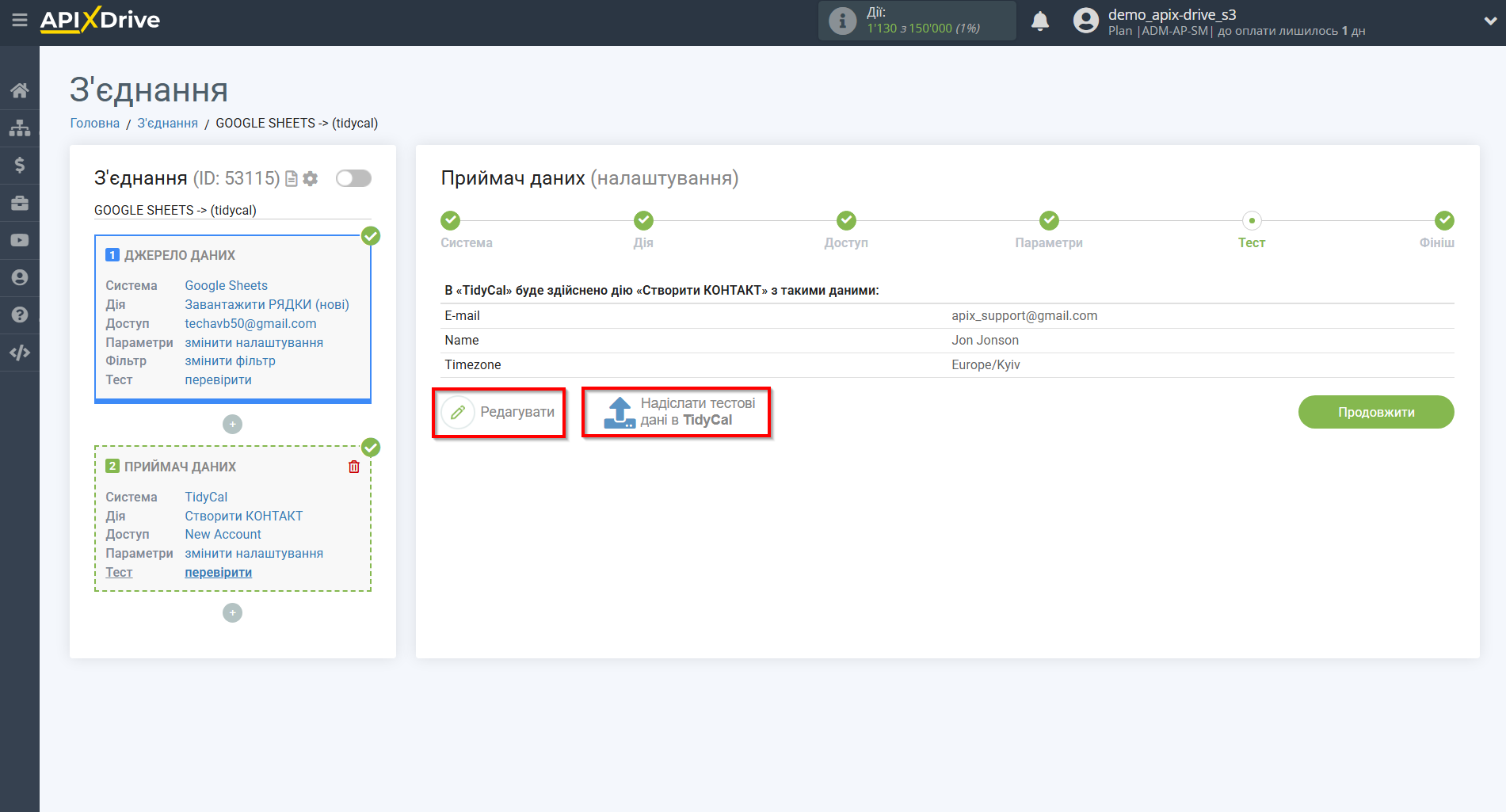Click the notifications bell icon

[x=1039, y=21]
